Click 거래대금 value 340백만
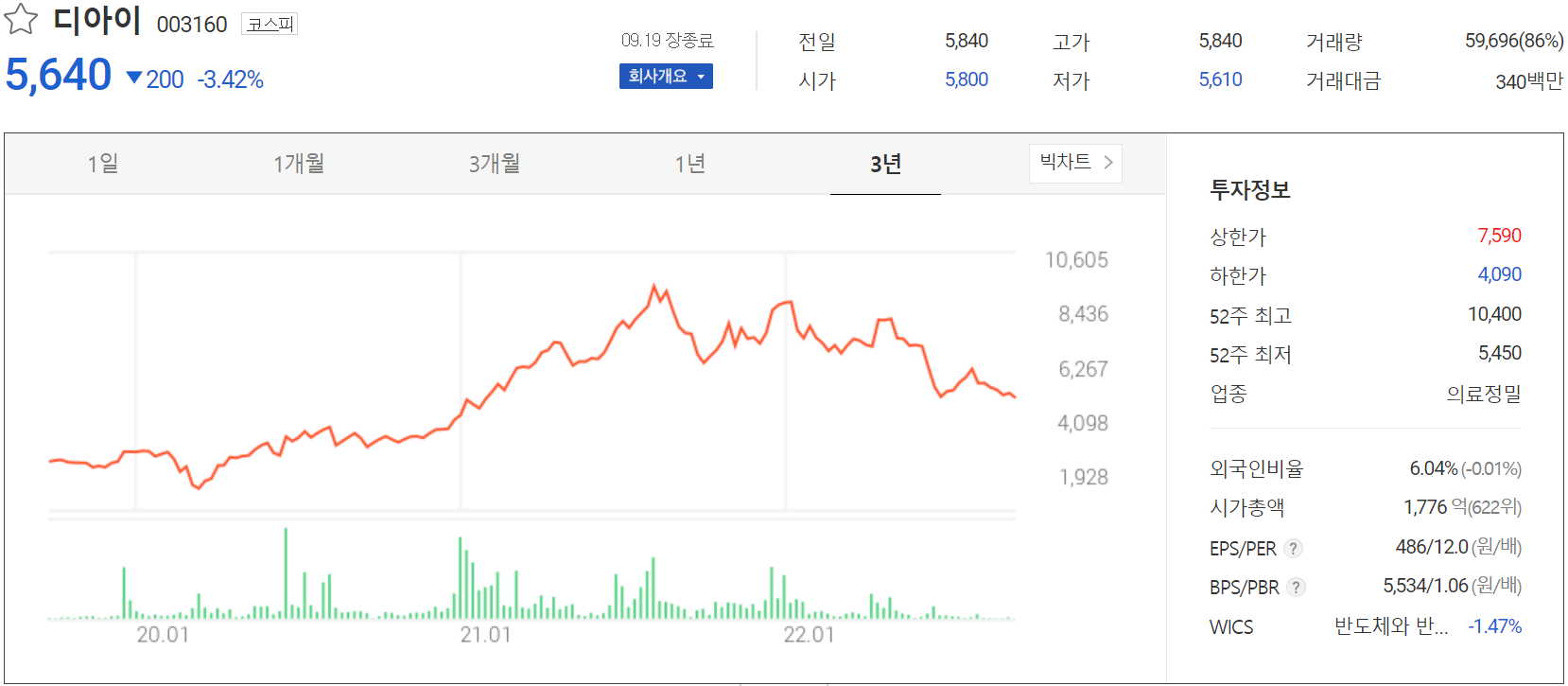The height and width of the screenshot is (686, 1568). click(1529, 81)
